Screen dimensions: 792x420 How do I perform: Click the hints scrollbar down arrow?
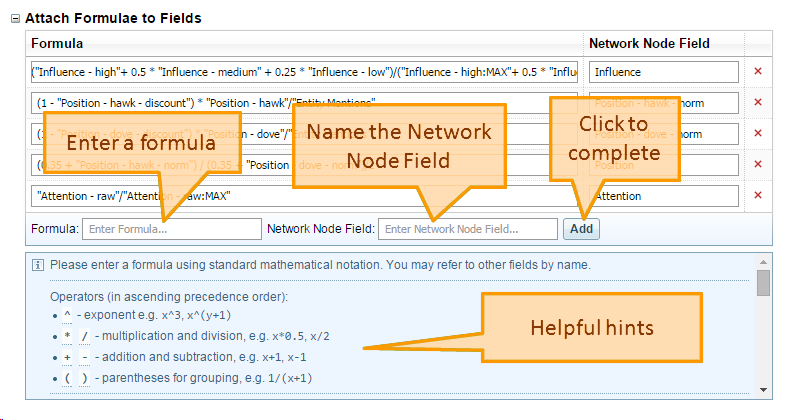(x=763, y=389)
